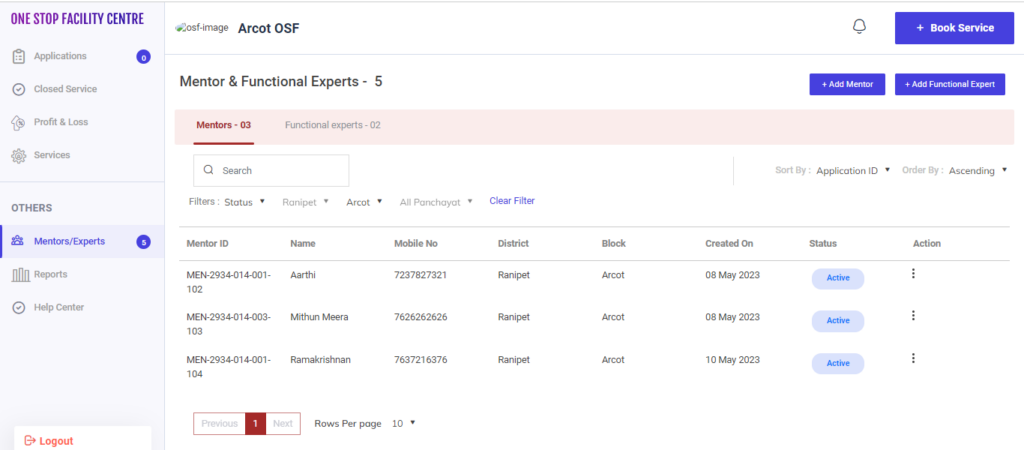The width and height of the screenshot is (1024, 450).
Task: Click the notification bell icon
Action: pyautogui.click(x=858, y=27)
